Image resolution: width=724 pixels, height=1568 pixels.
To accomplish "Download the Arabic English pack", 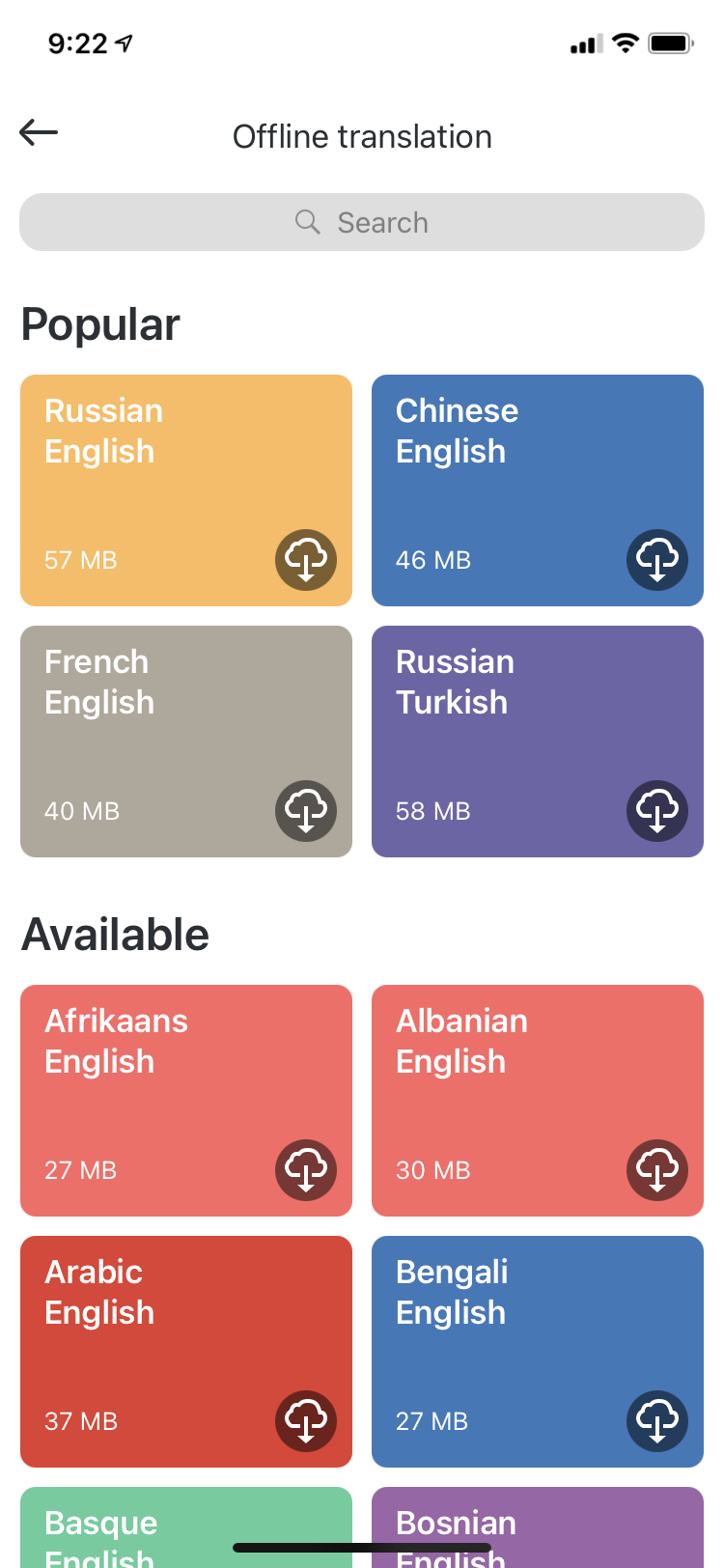I will point(306,1421).
